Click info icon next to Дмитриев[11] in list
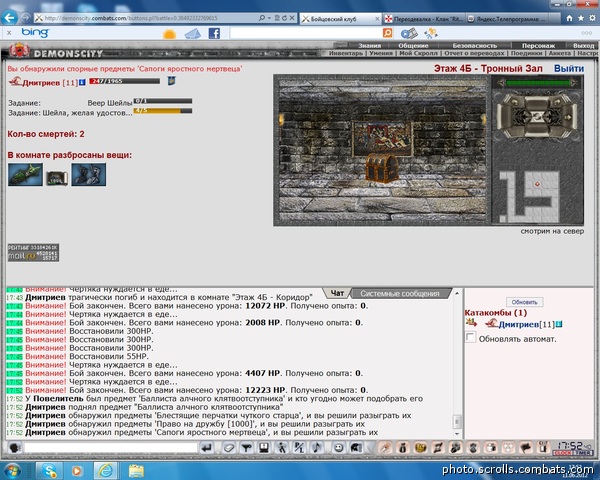The height and width of the screenshot is (480, 600). pos(559,325)
